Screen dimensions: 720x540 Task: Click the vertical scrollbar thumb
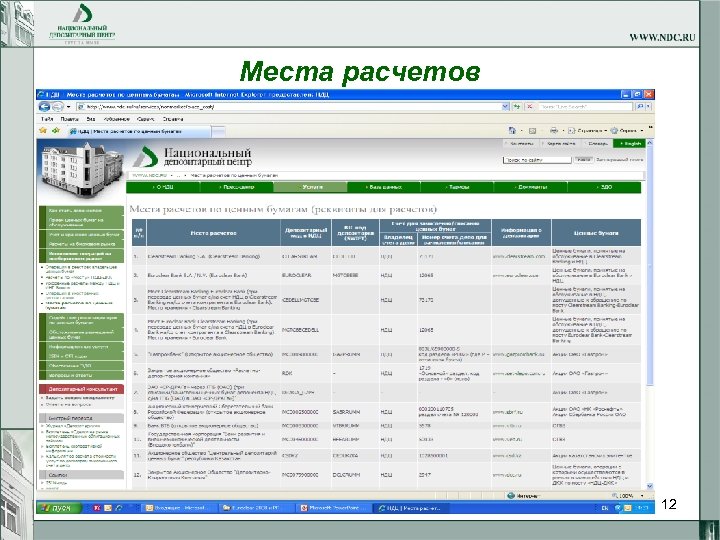coord(649,266)
